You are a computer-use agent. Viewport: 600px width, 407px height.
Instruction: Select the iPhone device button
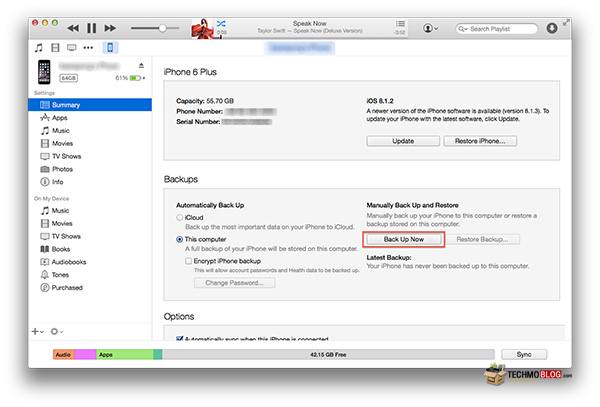[x=110, y=48]
